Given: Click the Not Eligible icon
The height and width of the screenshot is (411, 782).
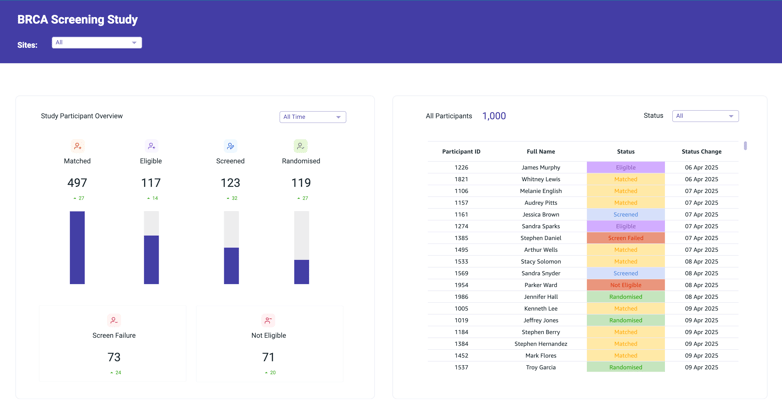Looking at the screenshot, I should pyautogui.click(x=268, y=320).
